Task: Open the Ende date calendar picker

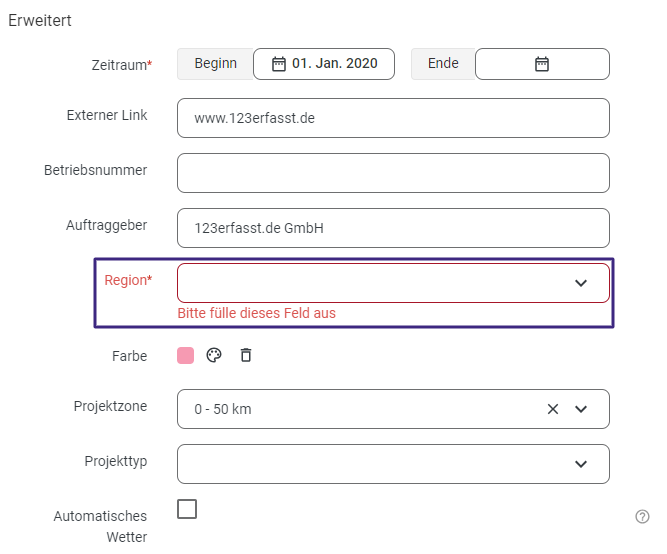Action: tap(542, 64)
